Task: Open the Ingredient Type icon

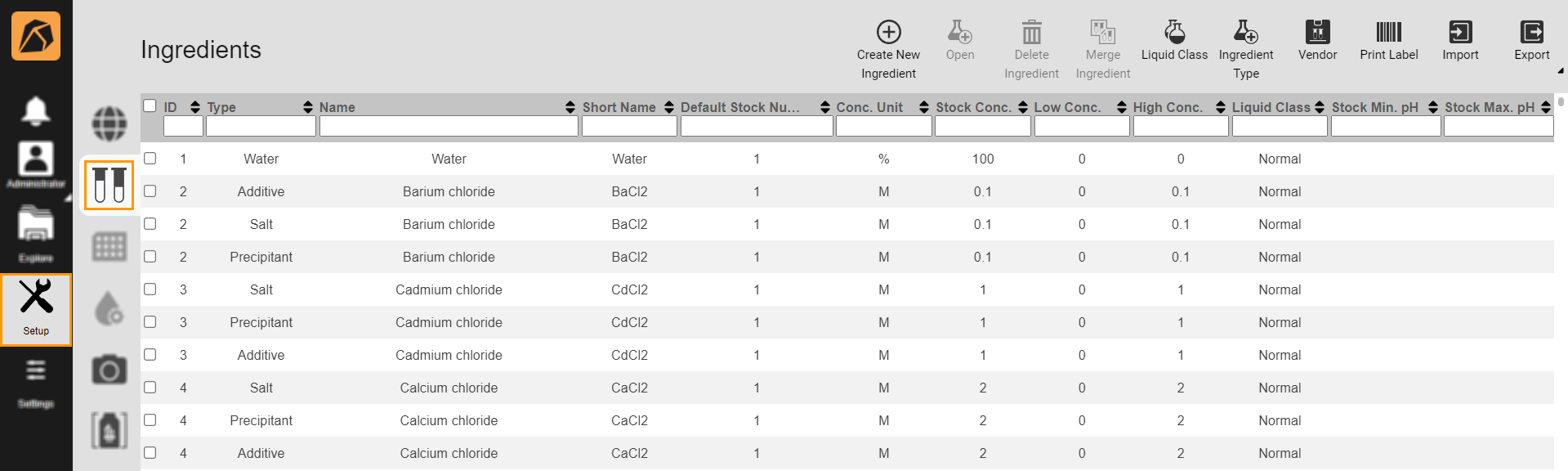Action: [1245, 32]
